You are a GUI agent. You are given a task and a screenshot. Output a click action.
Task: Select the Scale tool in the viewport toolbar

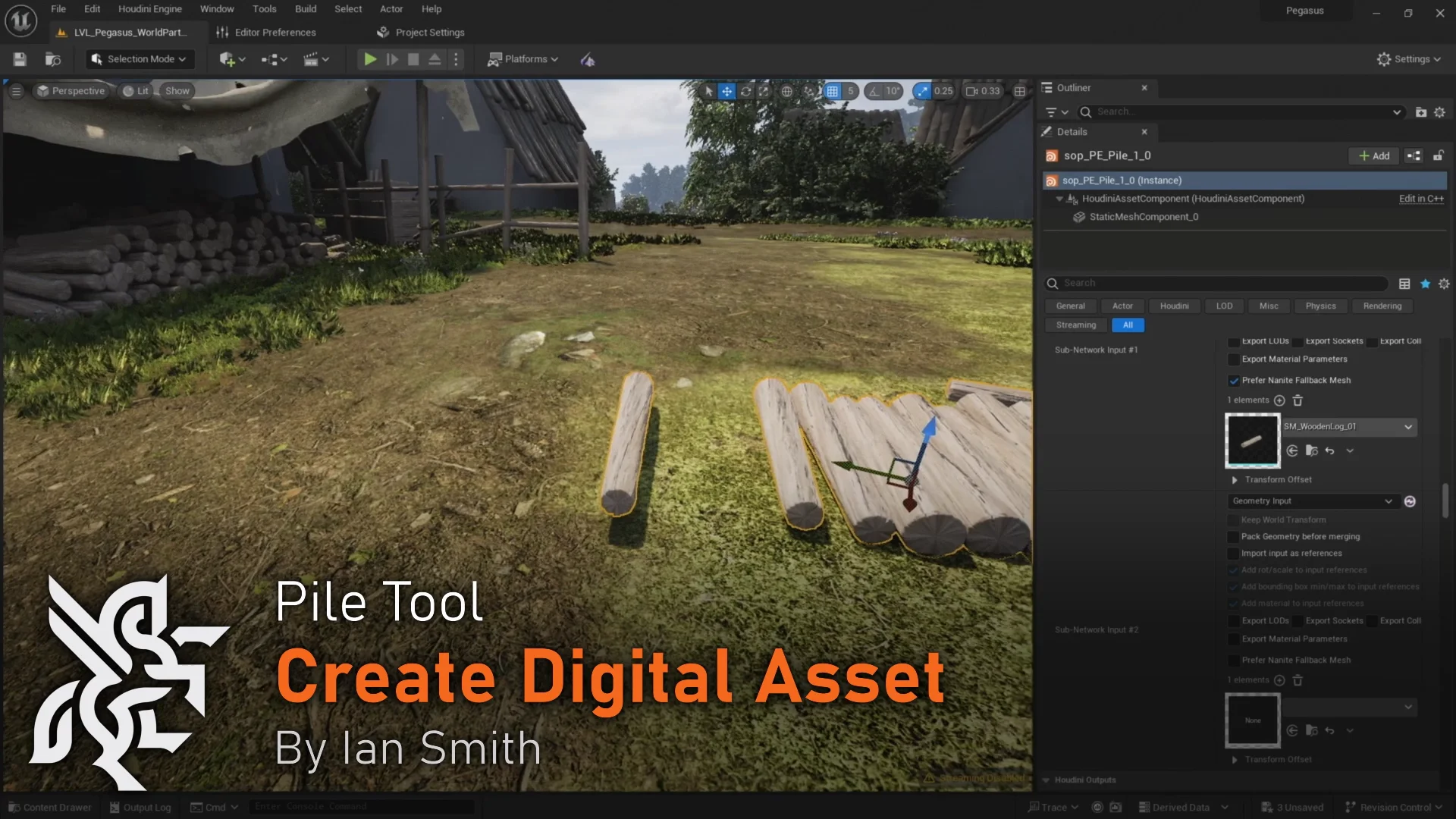[765, 90]
